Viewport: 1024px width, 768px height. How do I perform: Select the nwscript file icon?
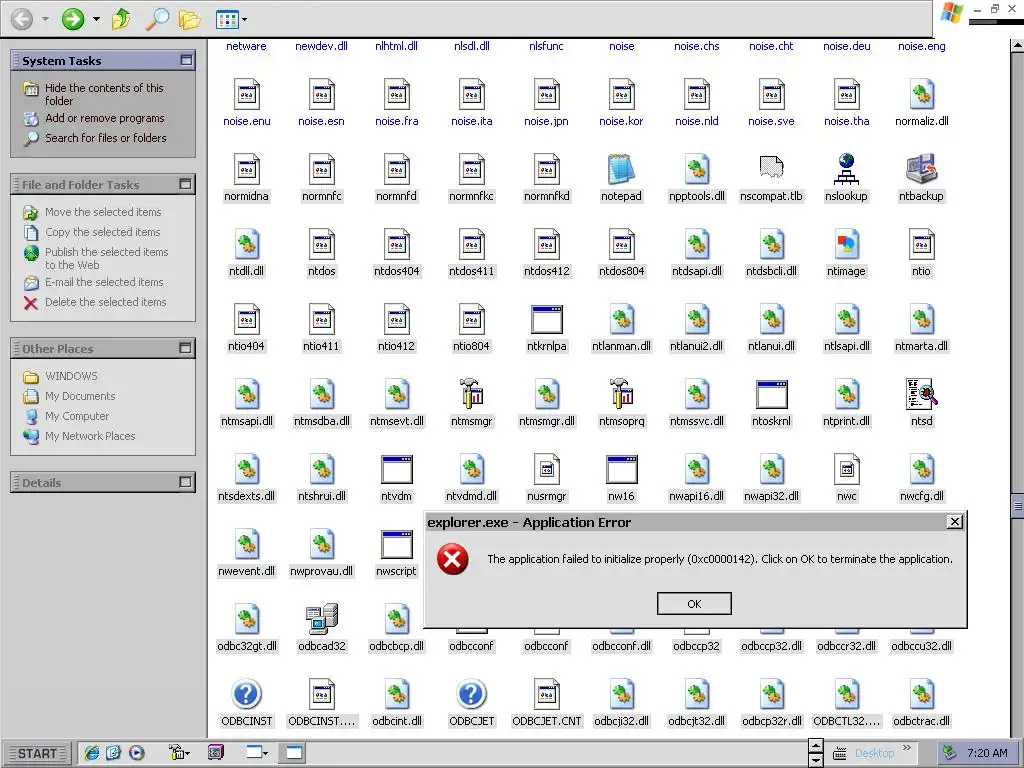(396, 545)
